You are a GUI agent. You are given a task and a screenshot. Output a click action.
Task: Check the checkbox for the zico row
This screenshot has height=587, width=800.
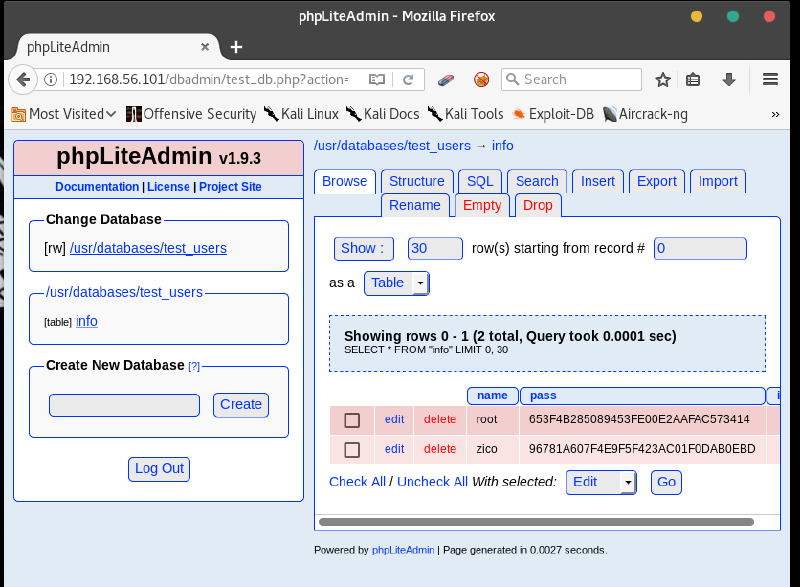352,450
